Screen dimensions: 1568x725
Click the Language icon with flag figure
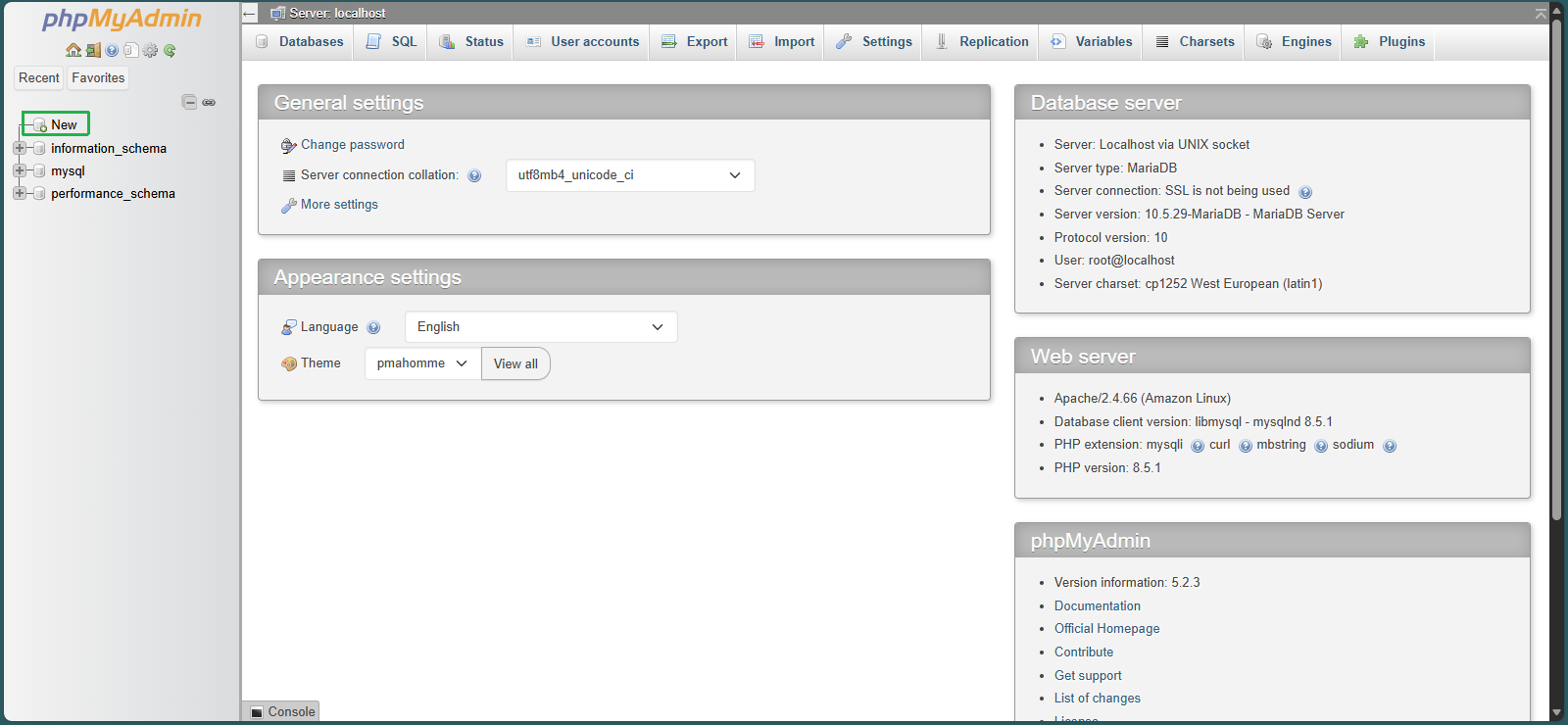click(x=289, y=327)
